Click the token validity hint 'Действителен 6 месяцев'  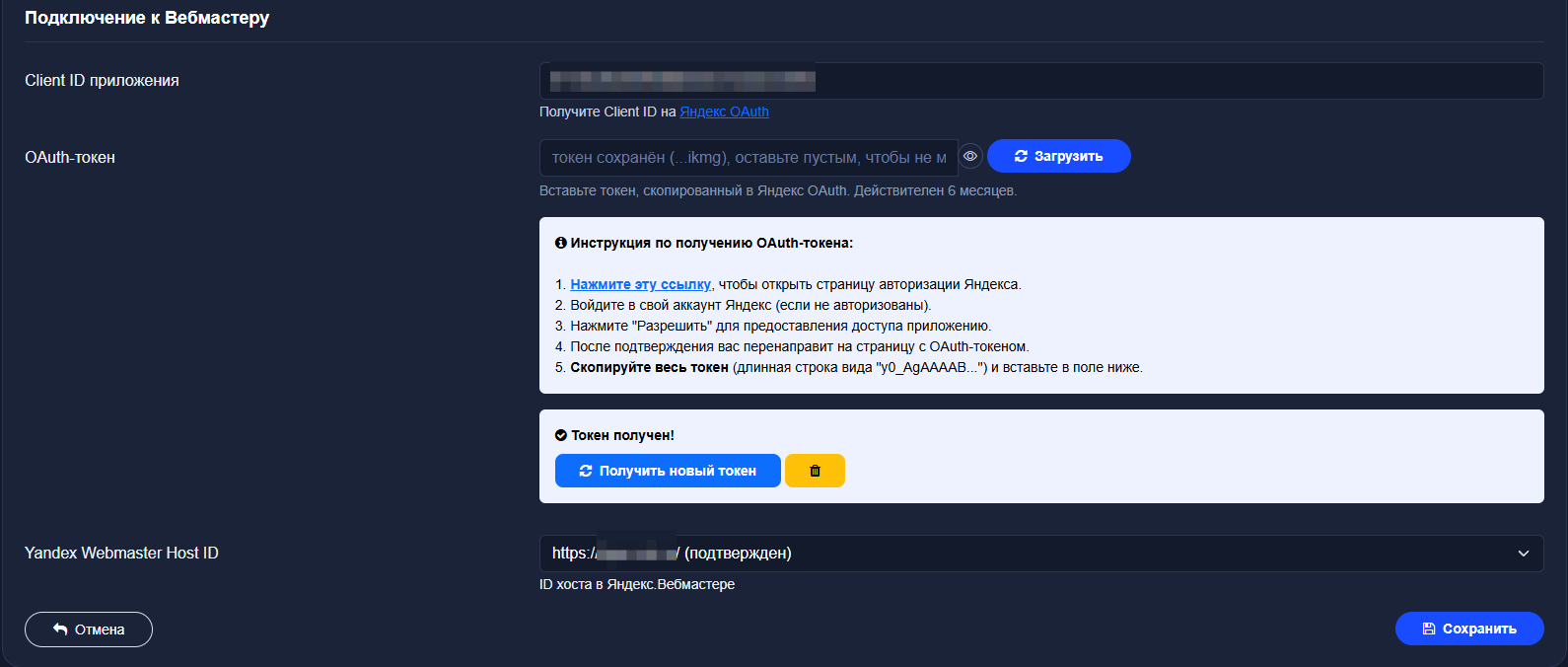[935, 190]
